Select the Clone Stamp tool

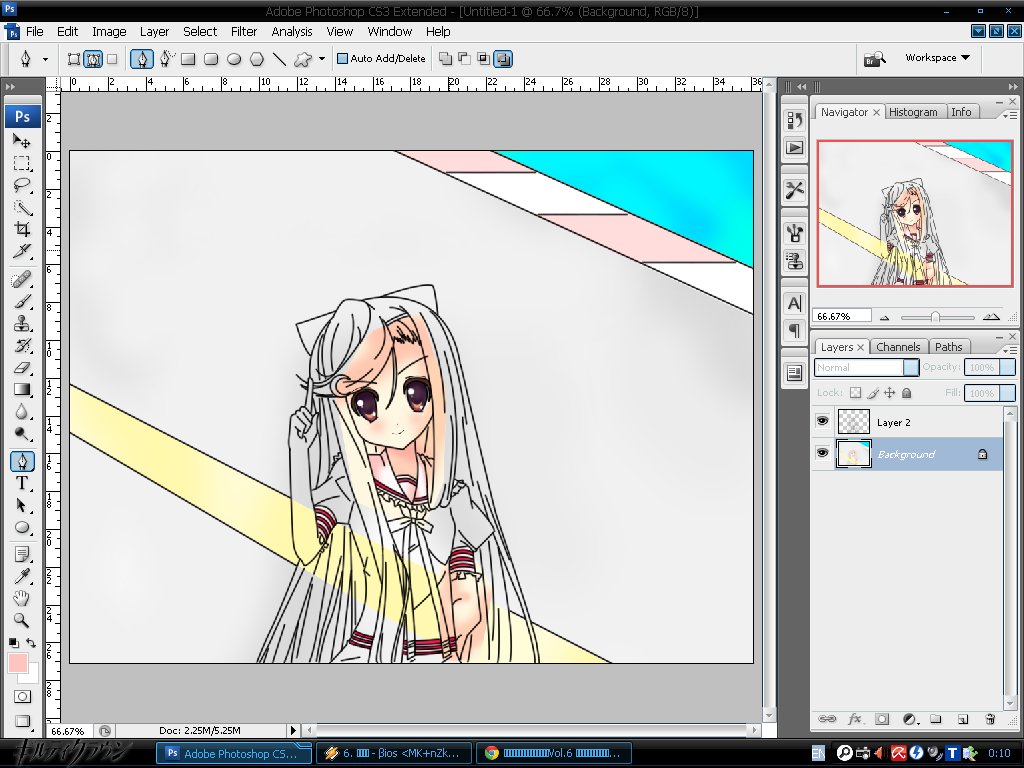(x=22, y=324)
